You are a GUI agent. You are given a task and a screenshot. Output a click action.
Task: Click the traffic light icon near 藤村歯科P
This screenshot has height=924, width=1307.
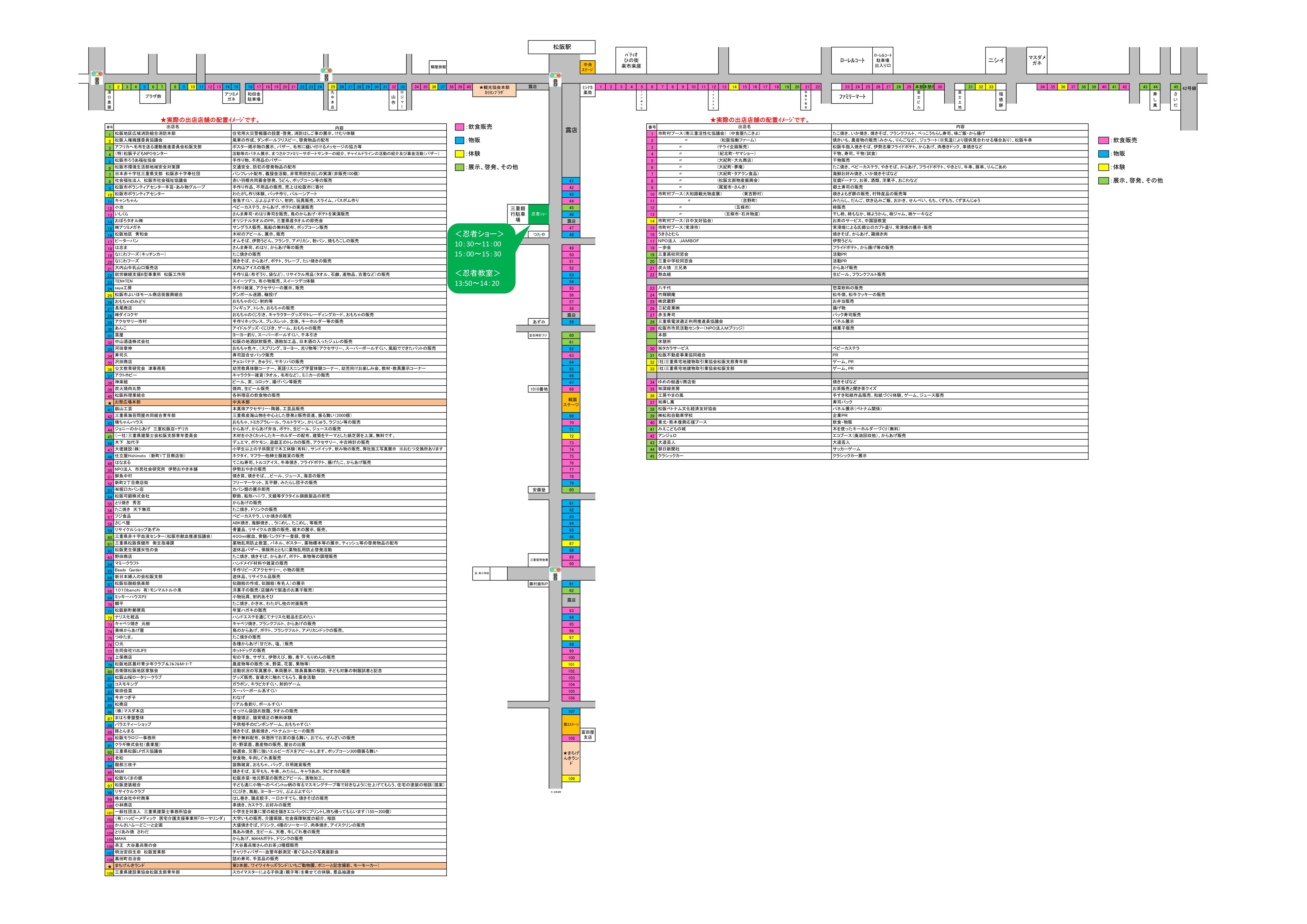coord(555,573)
